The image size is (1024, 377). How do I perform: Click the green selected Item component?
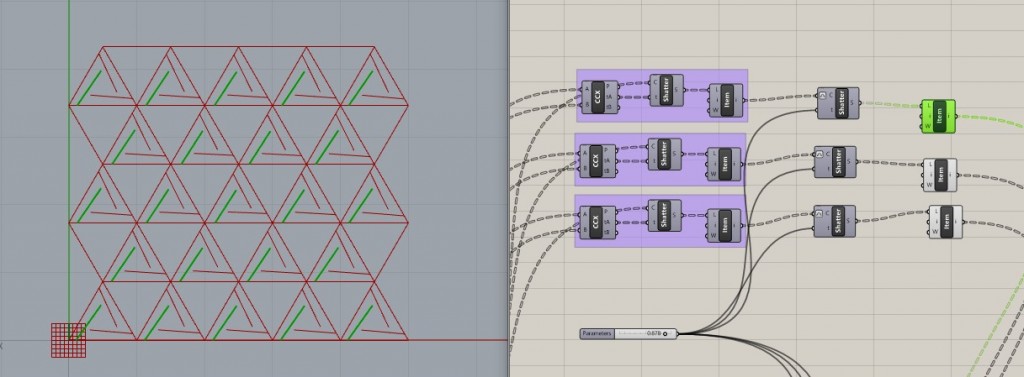click(x=938, y=116)
